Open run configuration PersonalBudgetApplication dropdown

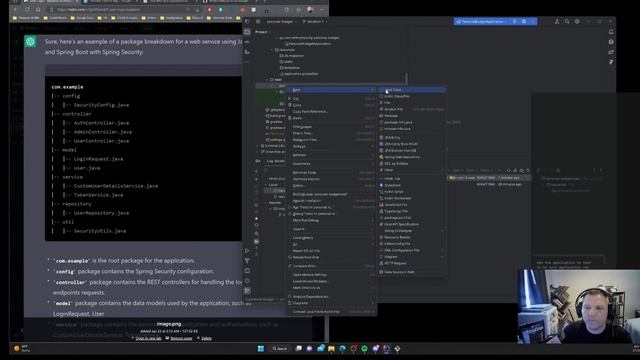[482, 21]
